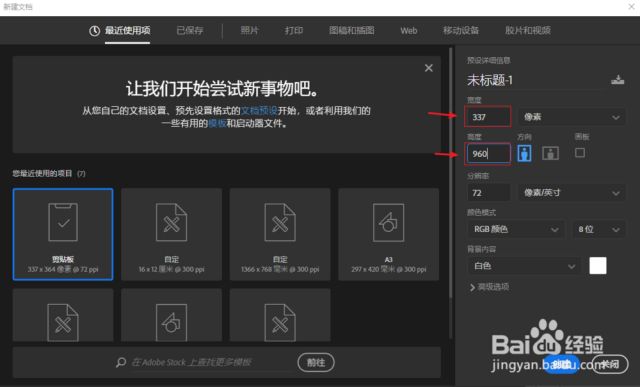Viewport: 640px width, 387px height.
Task: Close the 新建文档 dialog window
Action: click(631, 7)
